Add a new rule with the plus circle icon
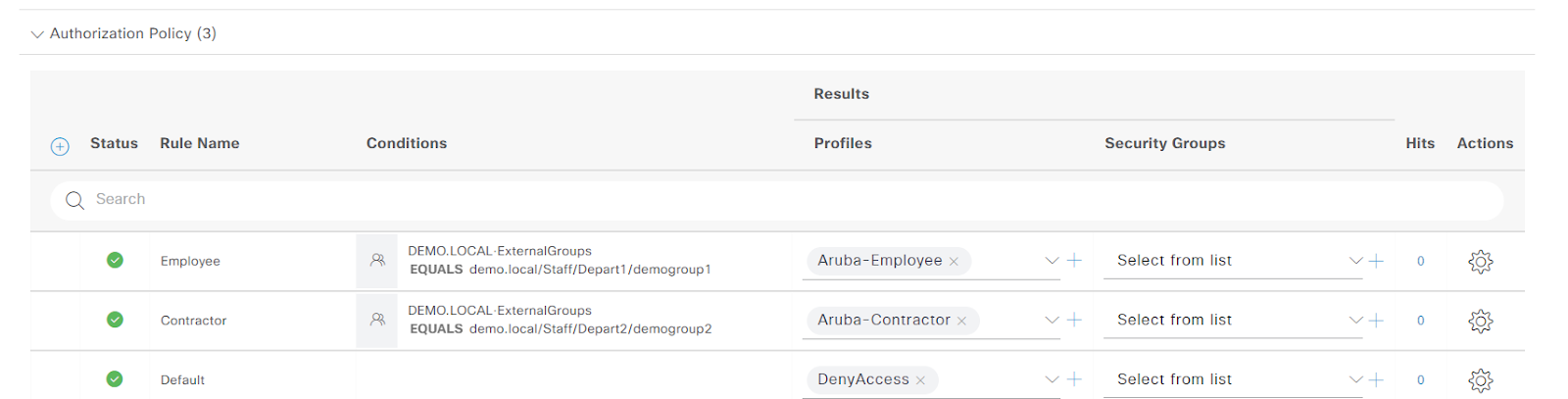This screenshot has width=1568, height=399. click(60, 146)
